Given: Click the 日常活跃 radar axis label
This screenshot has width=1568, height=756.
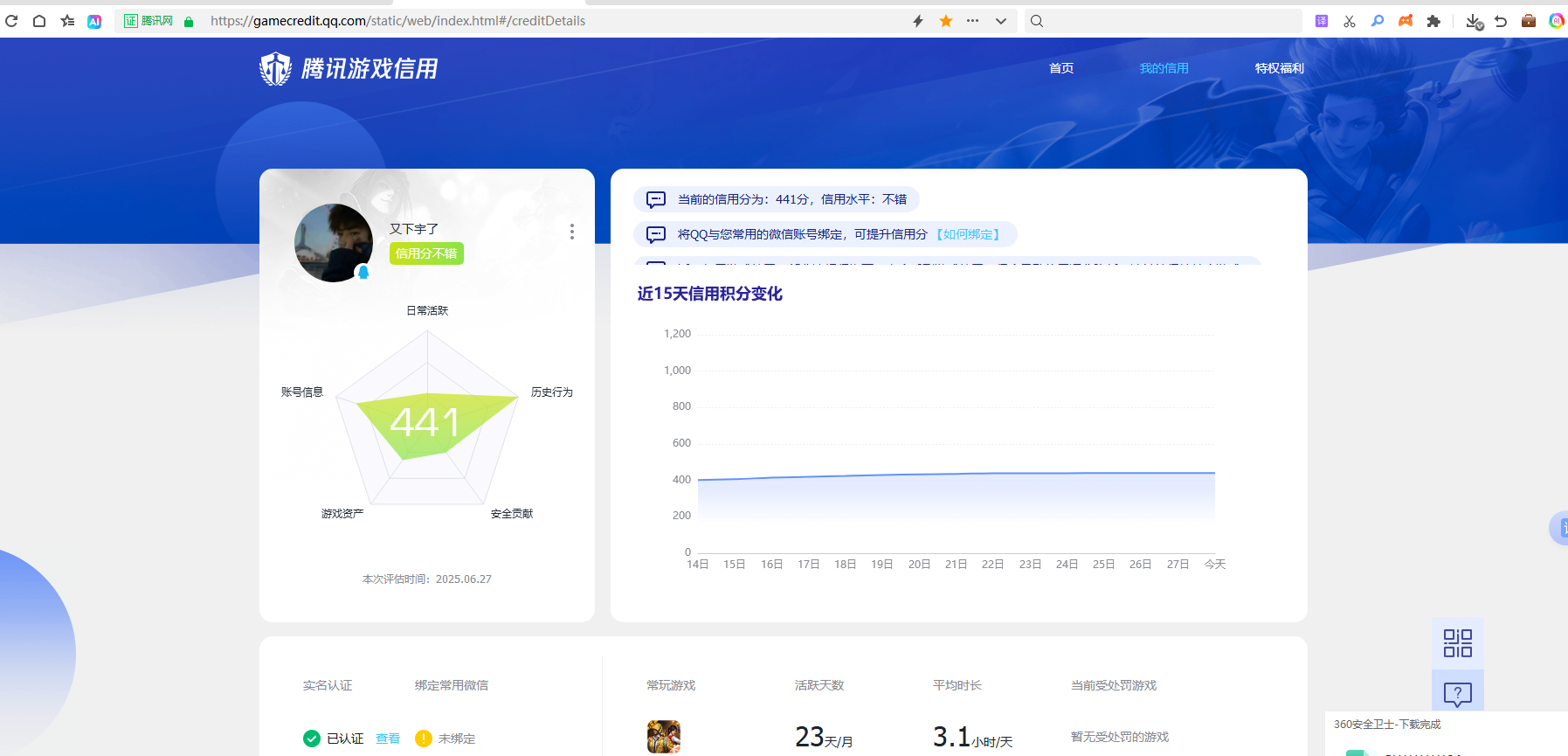Looking at the screenshot, I should point(427,310).
